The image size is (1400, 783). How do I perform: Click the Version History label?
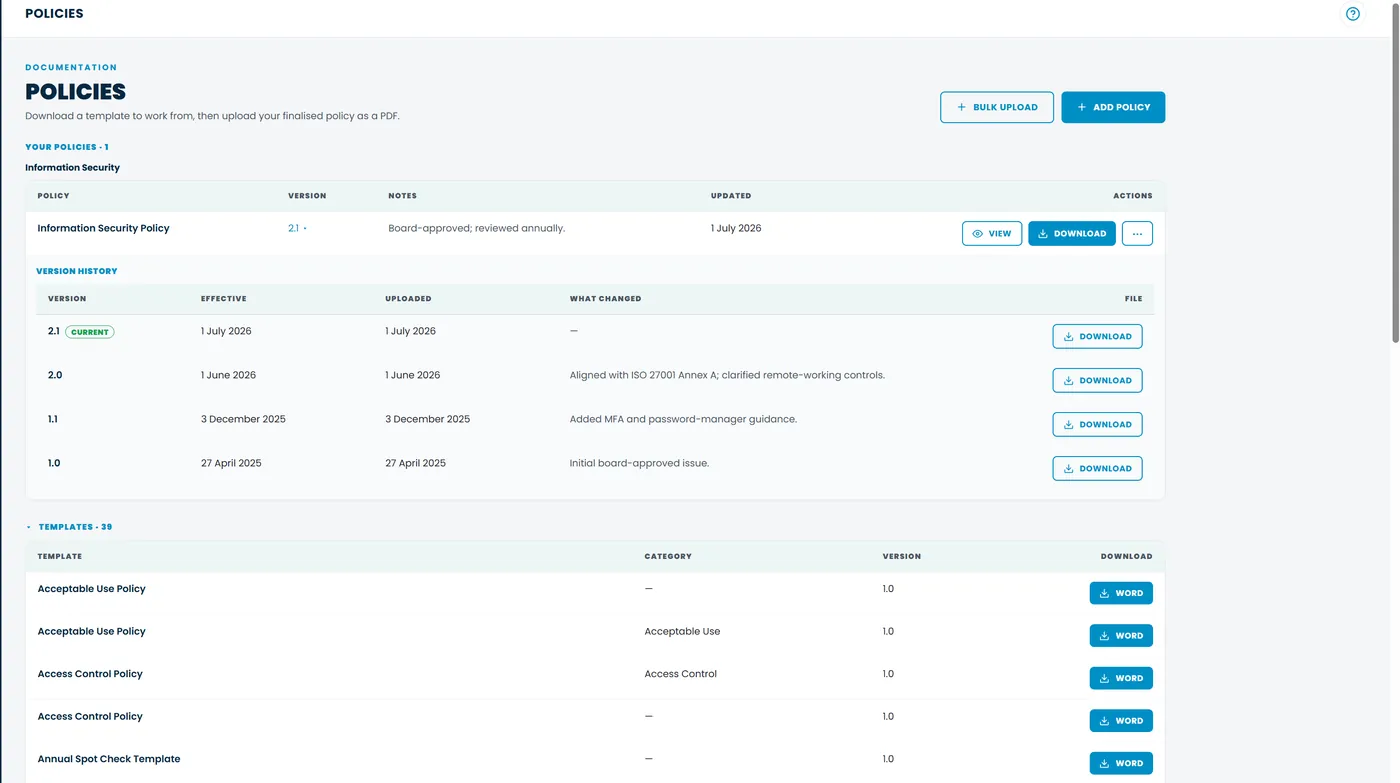tap(77, 271)
